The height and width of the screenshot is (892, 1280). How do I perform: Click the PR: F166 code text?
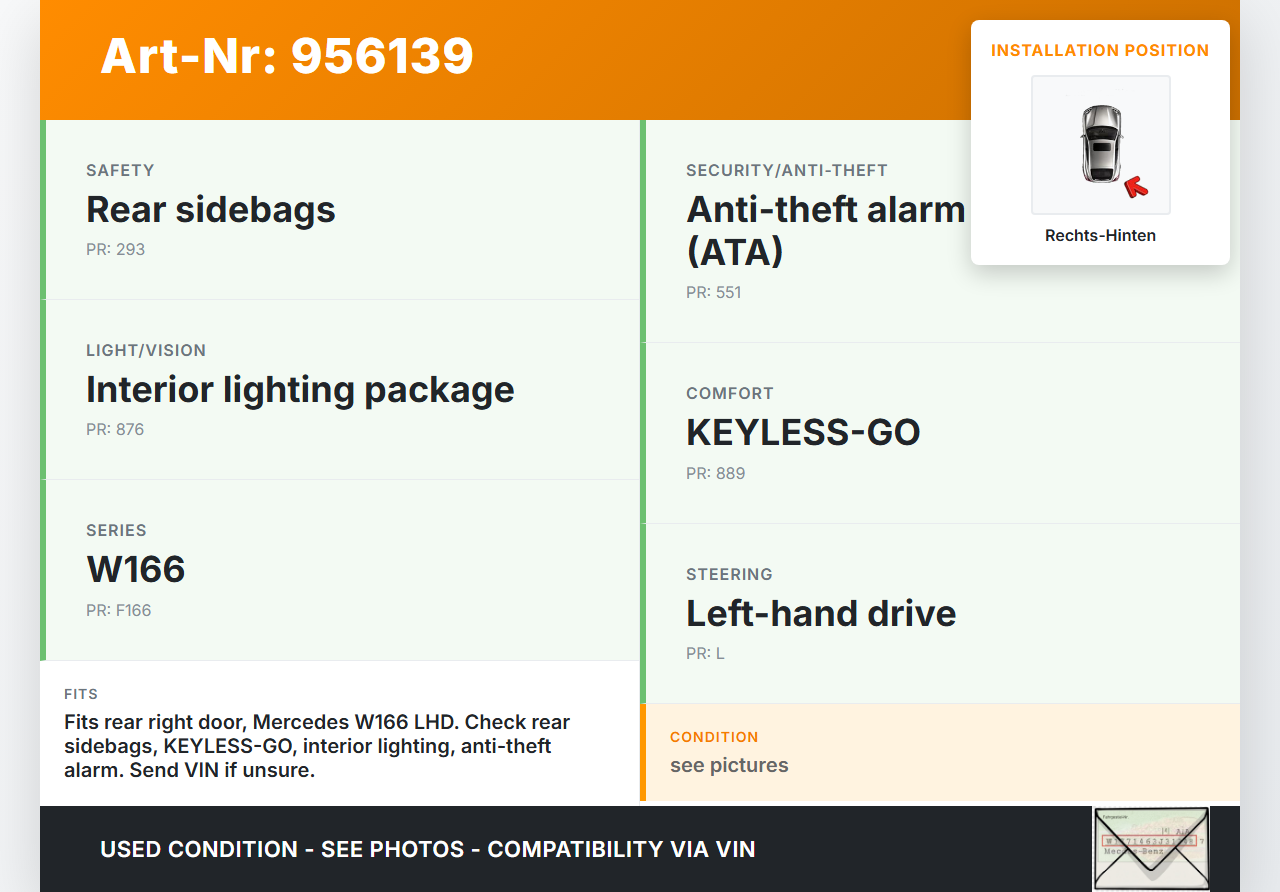click(118, 610)
